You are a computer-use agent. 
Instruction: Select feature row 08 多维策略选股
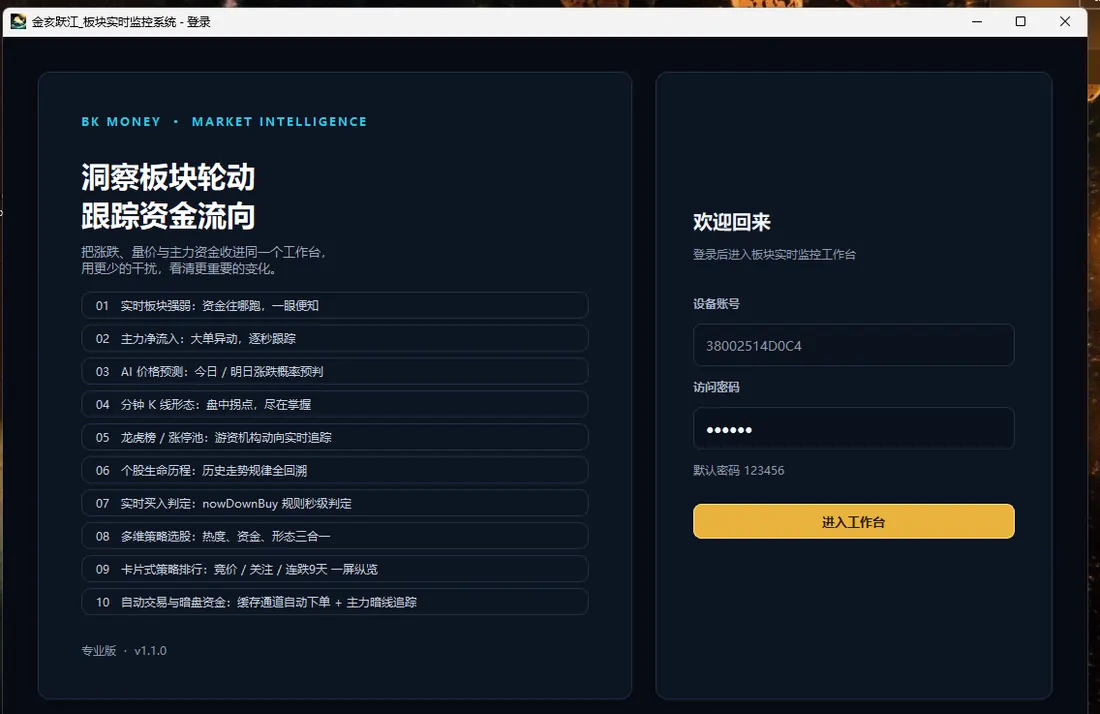tap(335, 537)
